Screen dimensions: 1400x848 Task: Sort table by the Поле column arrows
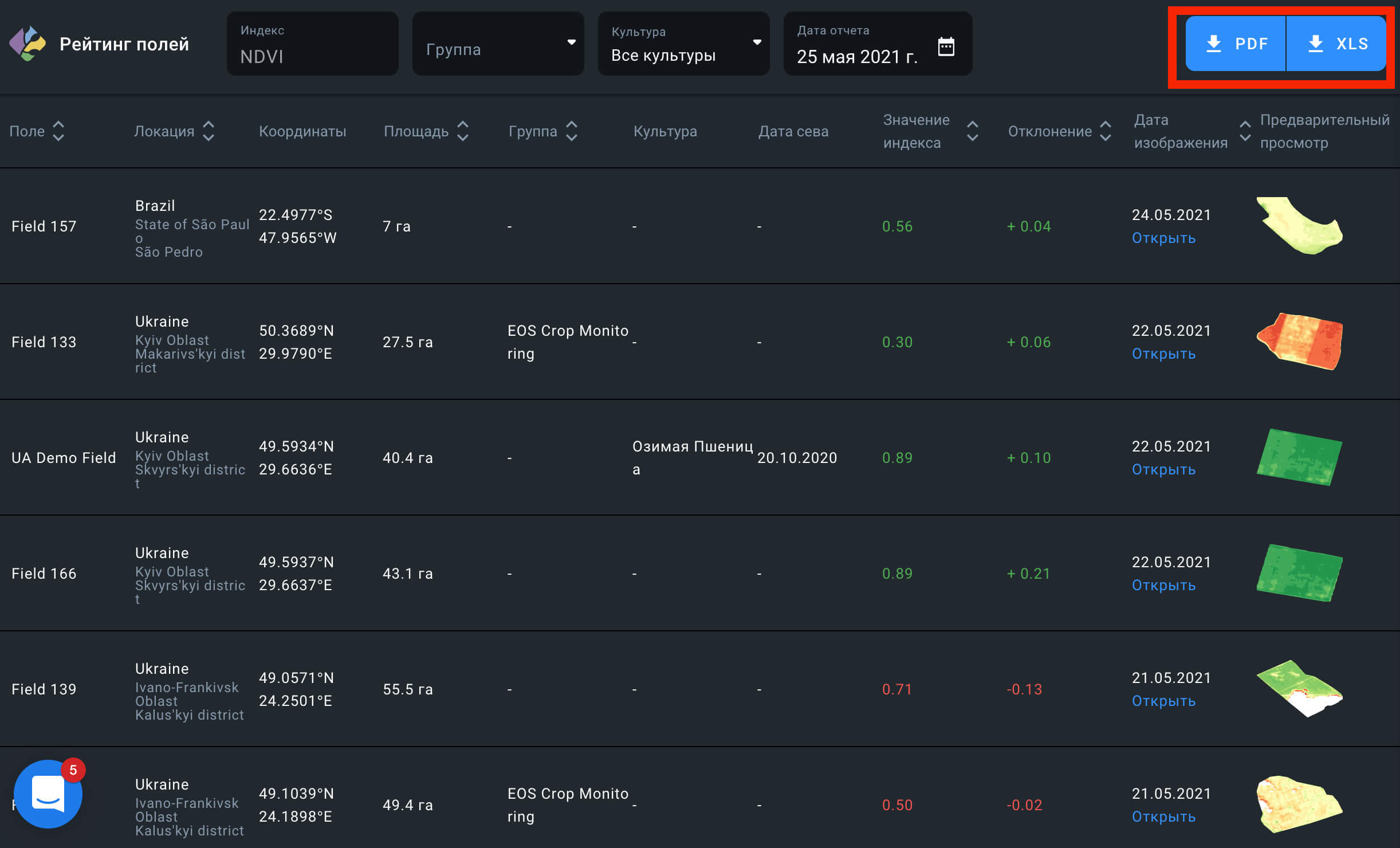pos(58,131)
